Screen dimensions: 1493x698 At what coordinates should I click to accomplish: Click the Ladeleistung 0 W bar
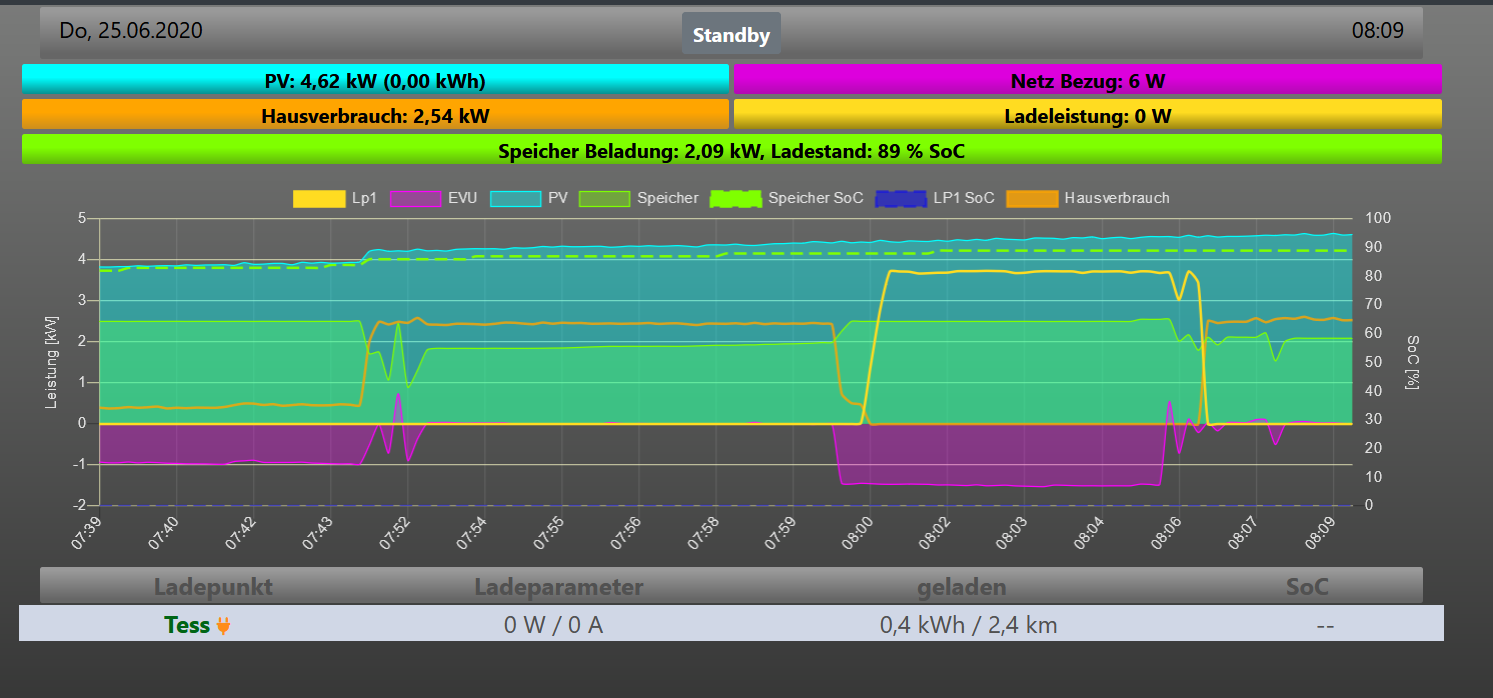[1087, 115]
